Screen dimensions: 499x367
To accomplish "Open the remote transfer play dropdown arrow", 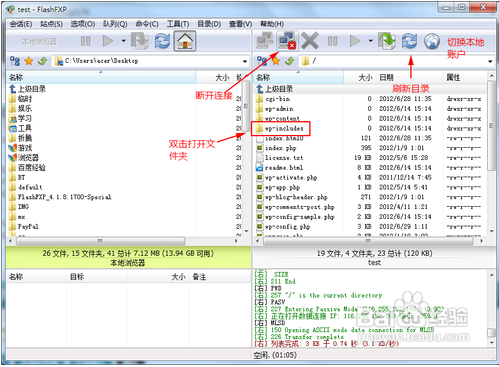I will [370, 41].
